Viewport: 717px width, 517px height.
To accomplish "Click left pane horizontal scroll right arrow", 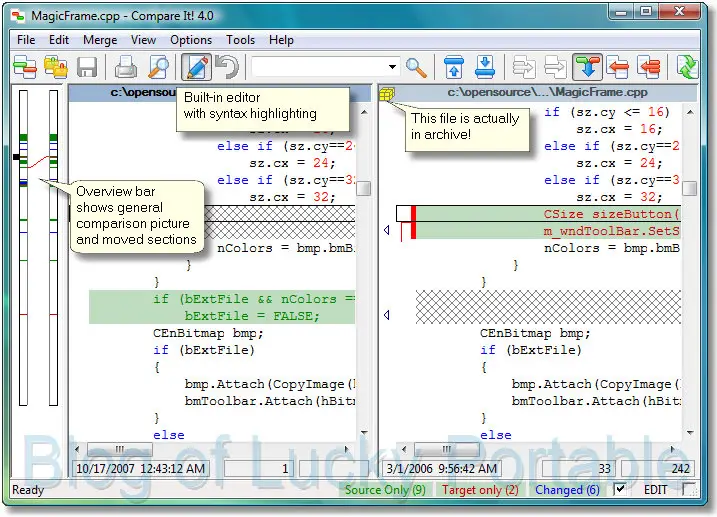I will (x=347, y=449).
